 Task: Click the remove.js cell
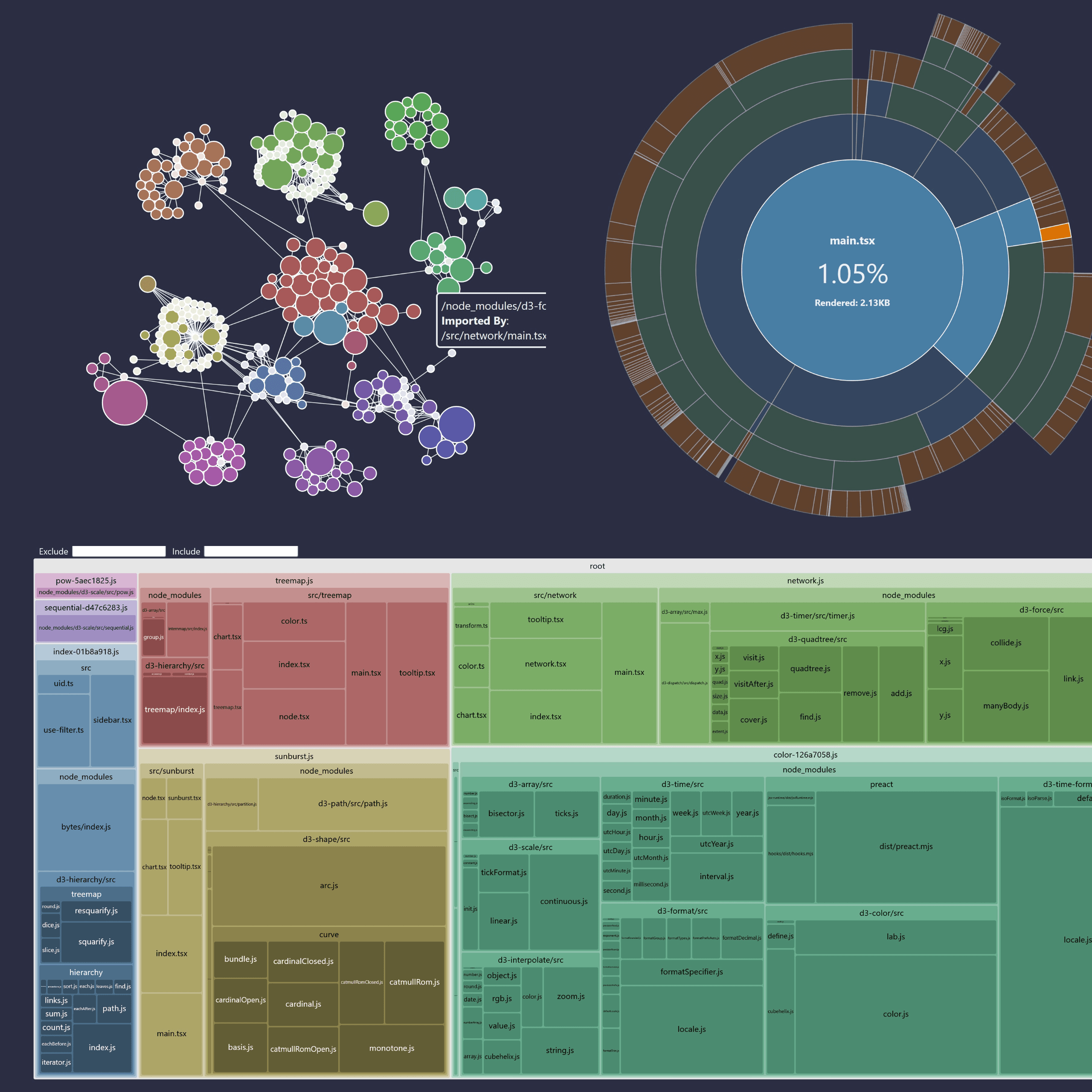coord(860,694)
